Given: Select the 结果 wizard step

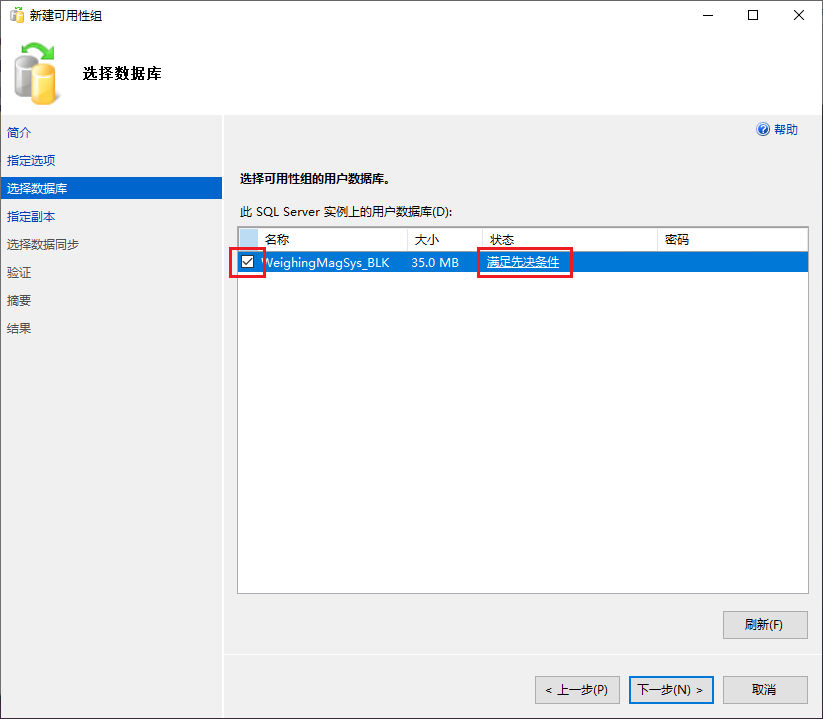Looking at the screenshot, I should 19,329.
